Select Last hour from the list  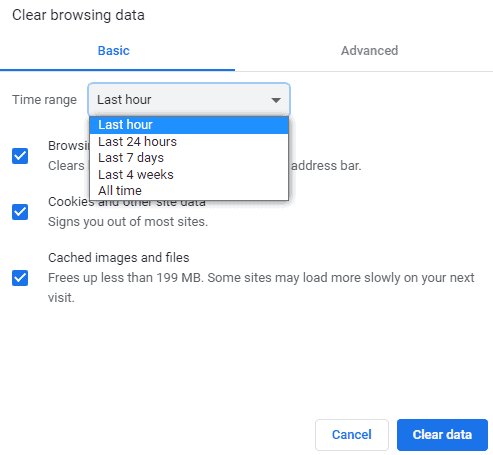pos(189,125)
